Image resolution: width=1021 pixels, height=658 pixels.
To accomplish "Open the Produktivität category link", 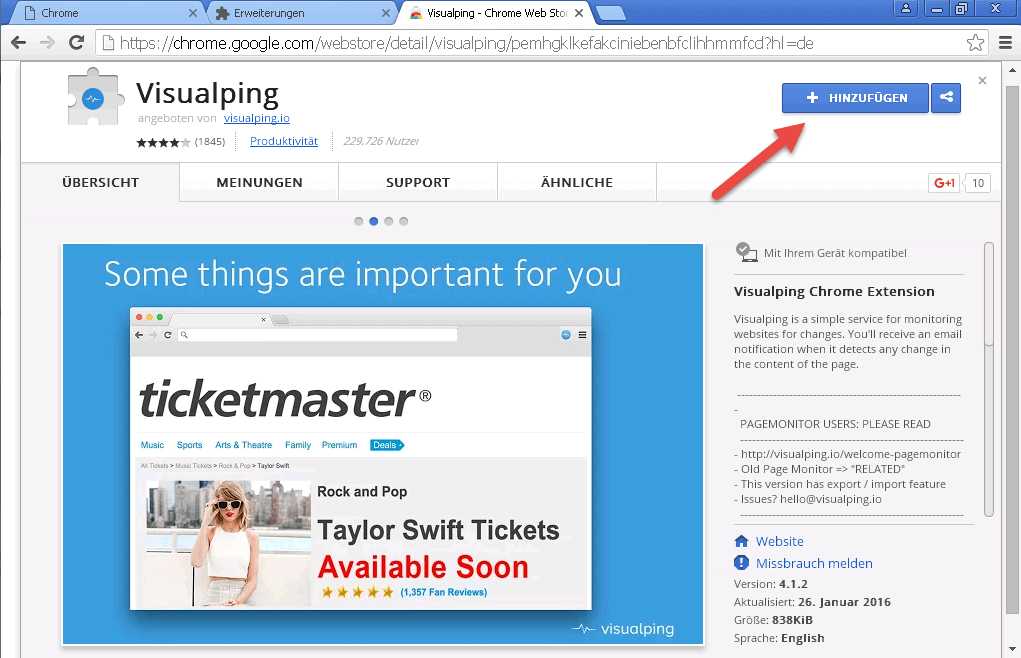I will pyautogui.click(x=284, y=141).
